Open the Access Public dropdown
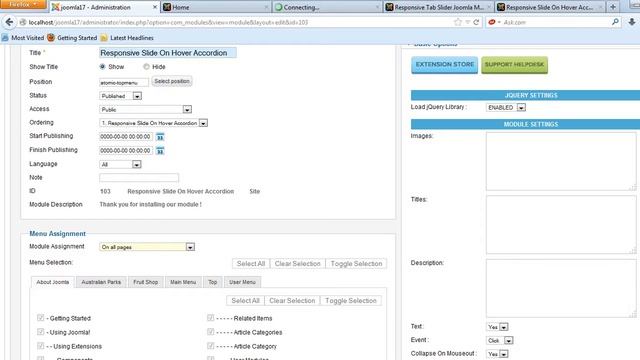640x360 pixels. 145,109
